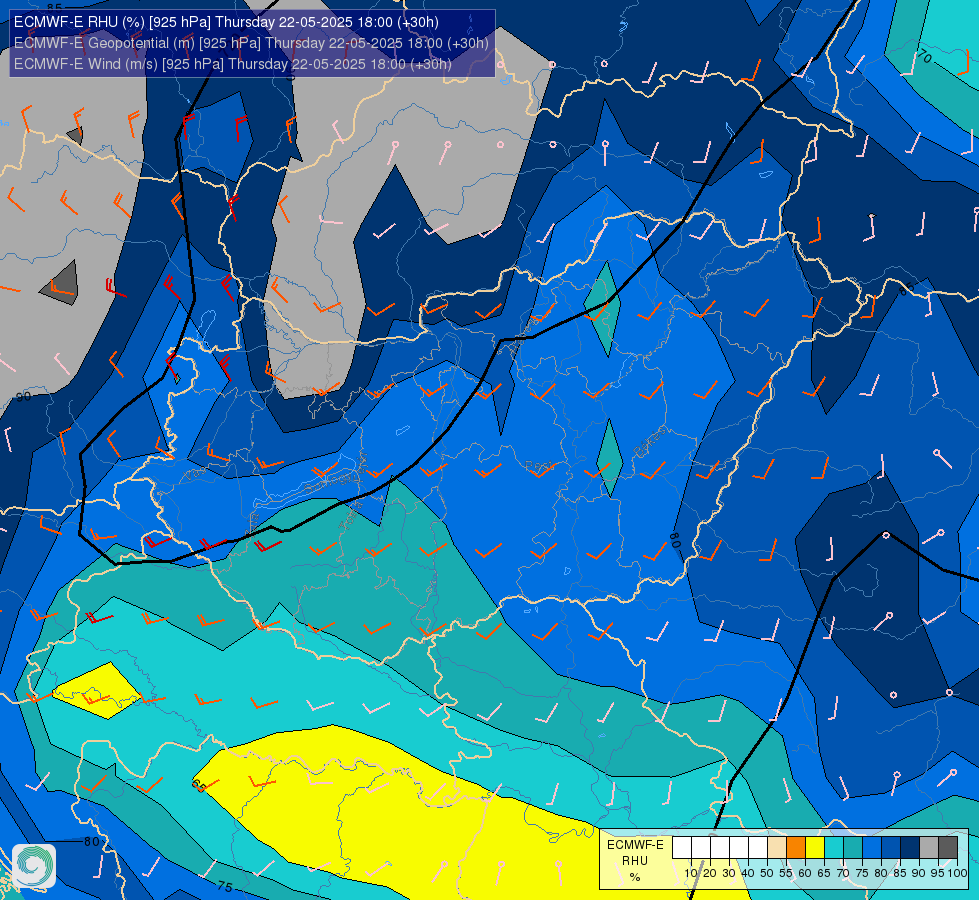Pick the bright blue 75-80 legend swatch

(x=872, y=848)
